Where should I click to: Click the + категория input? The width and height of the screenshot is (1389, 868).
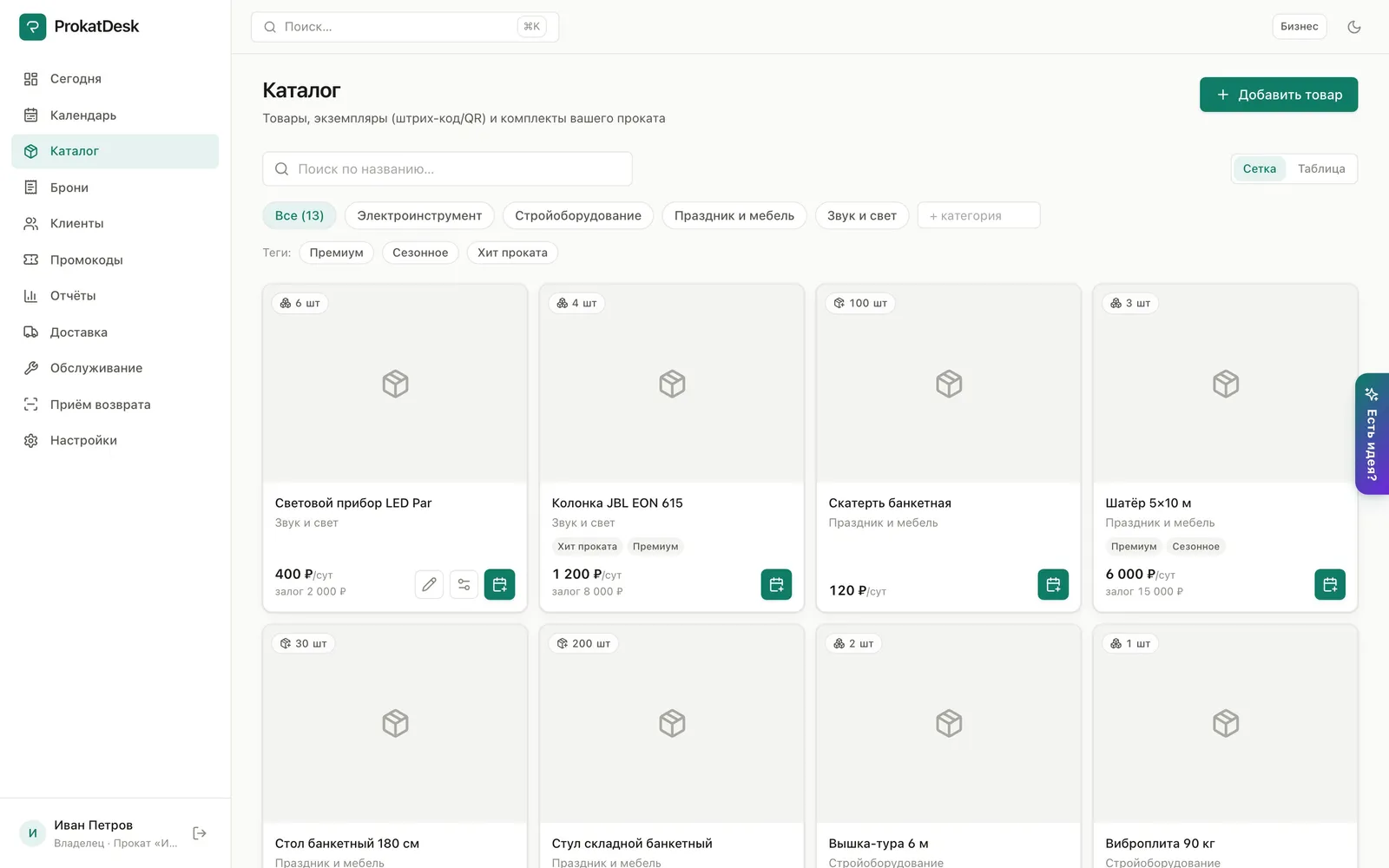pos(978,216)
